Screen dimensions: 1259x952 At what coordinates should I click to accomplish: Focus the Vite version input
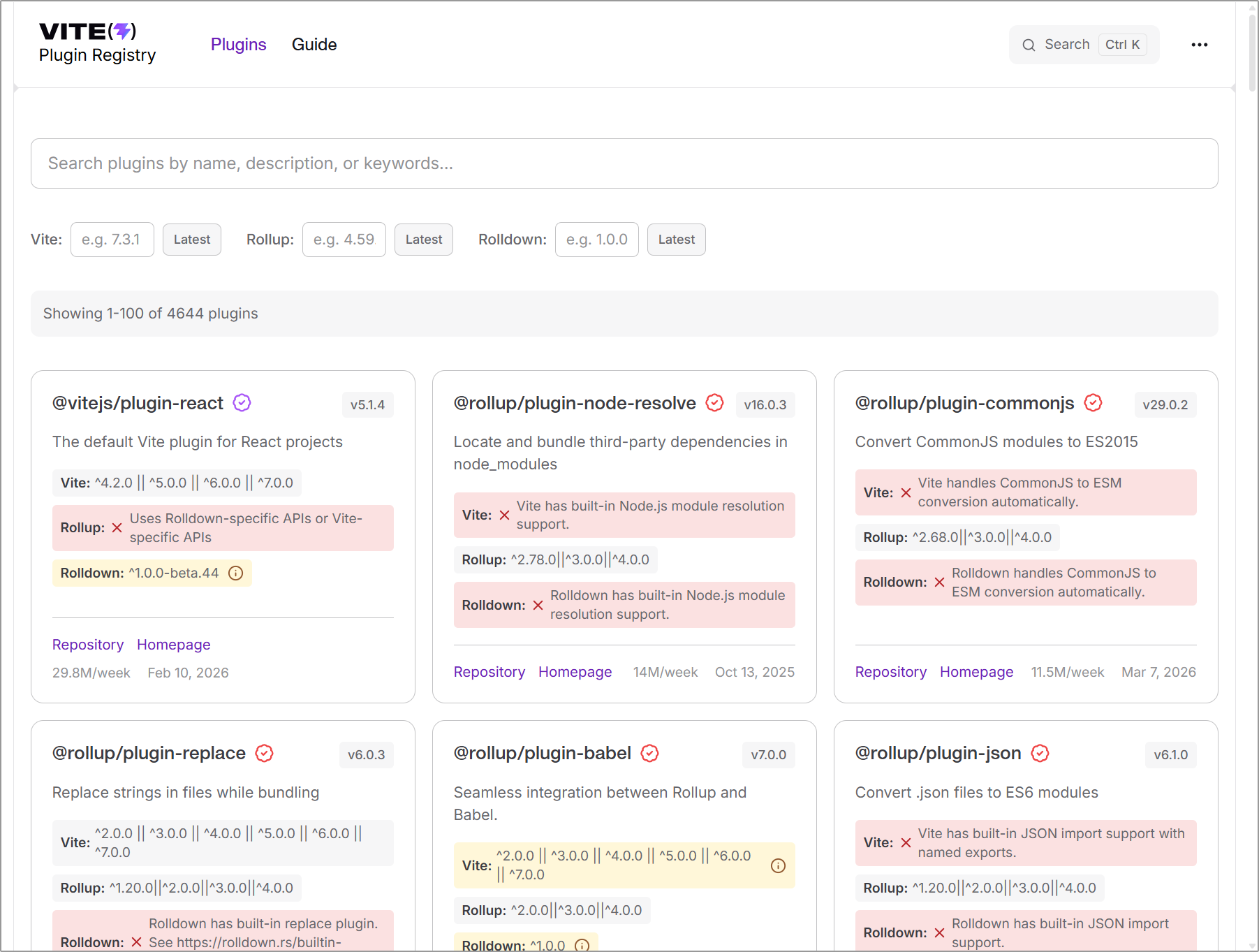click(x=112, y=240)
